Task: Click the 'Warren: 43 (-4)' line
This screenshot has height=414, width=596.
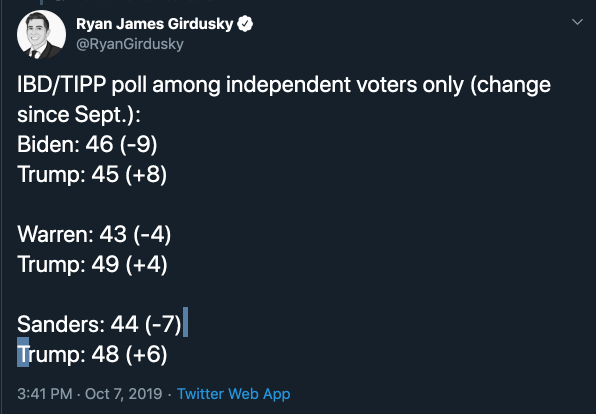Action: pyautogui.click(x=94, y=234)
